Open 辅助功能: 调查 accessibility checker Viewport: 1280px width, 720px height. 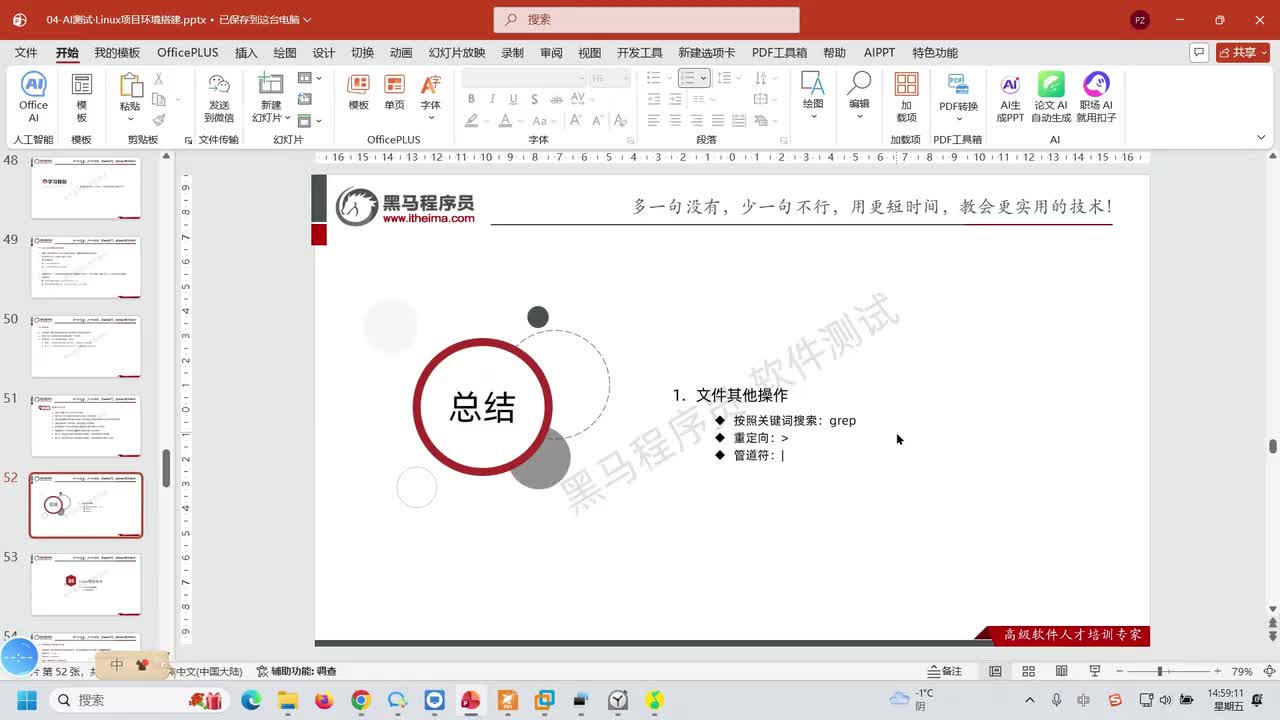coord(297,671)
